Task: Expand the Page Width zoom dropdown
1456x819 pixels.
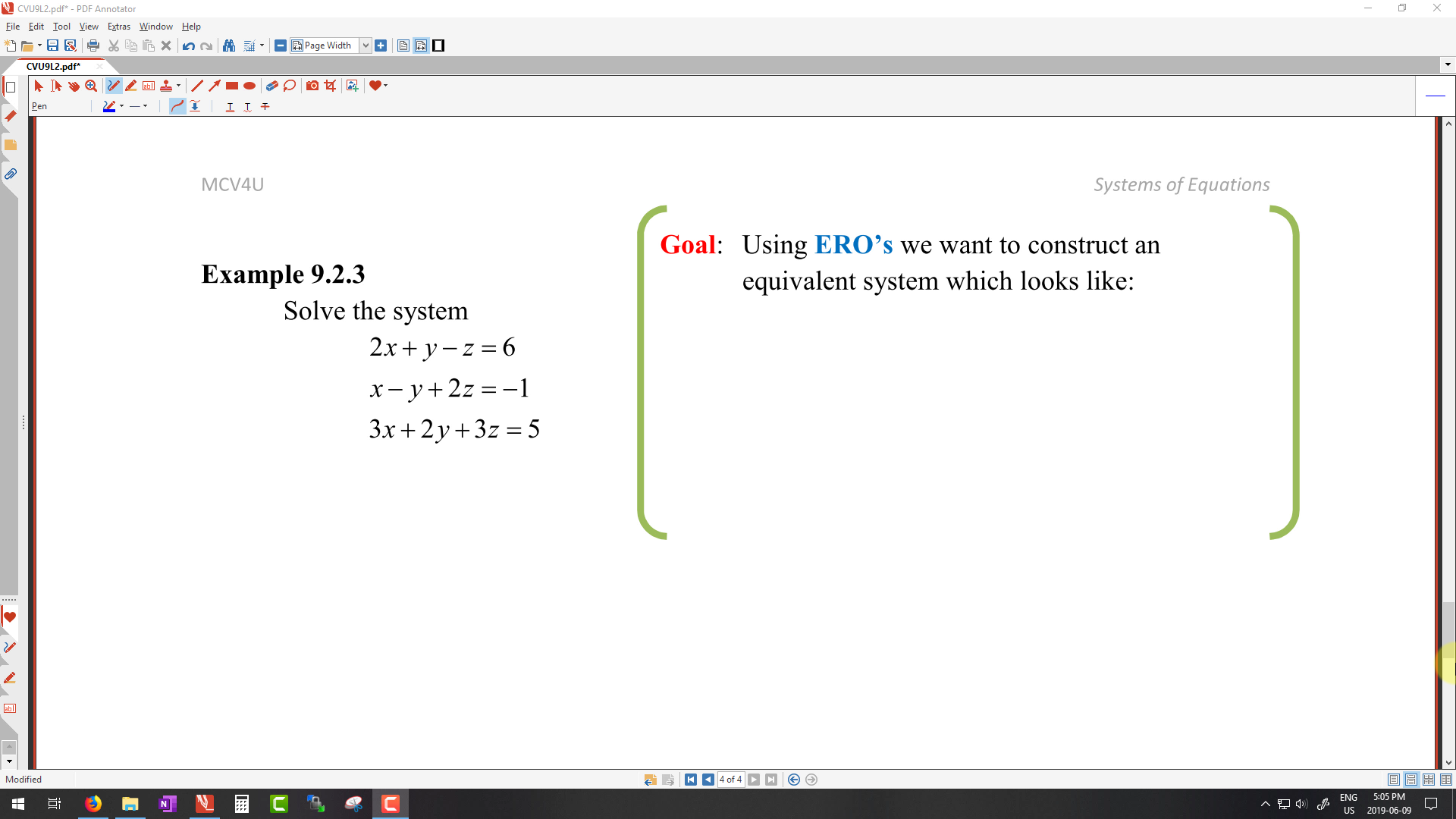Action: pyautogui.click(x=366, y=45)
